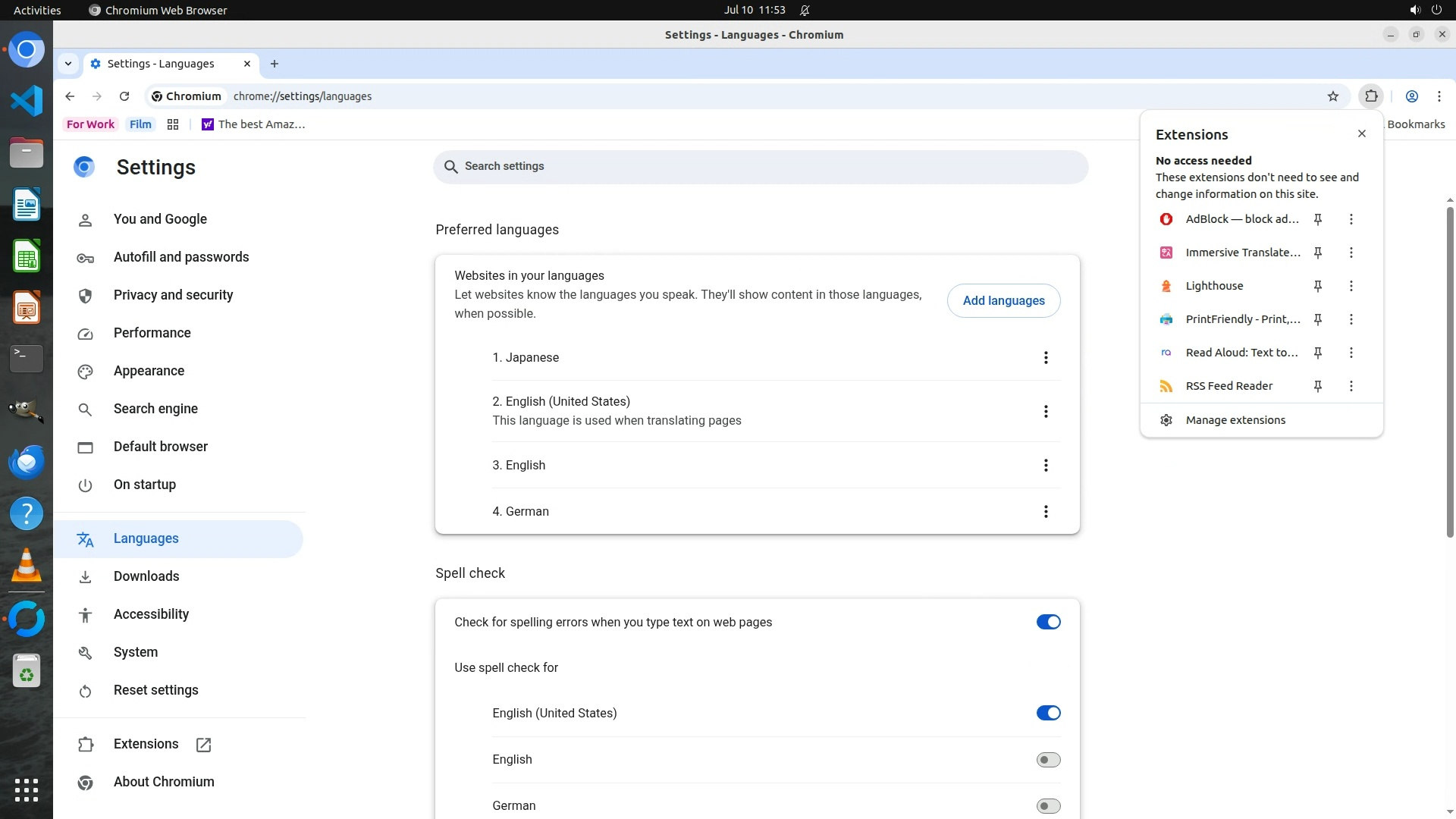Open the Chromium profile avatar icon
The image size is (1456, 819).
click(1412, 96)
